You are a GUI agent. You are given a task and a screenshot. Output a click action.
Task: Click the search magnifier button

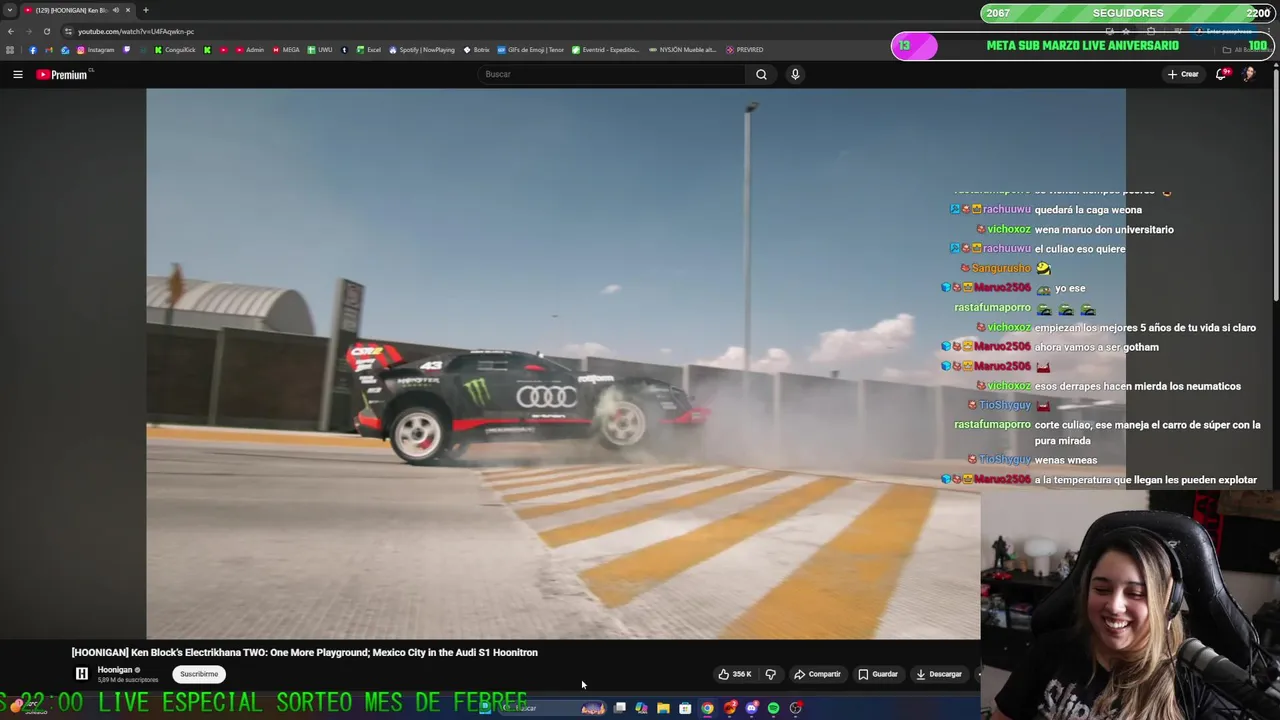click(x=761, y=74)
